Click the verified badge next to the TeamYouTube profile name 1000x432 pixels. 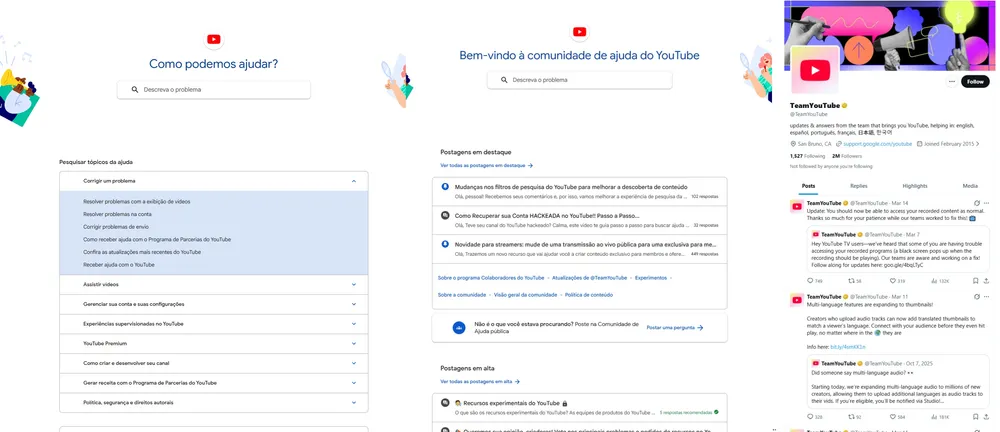[x=844, y=105]
